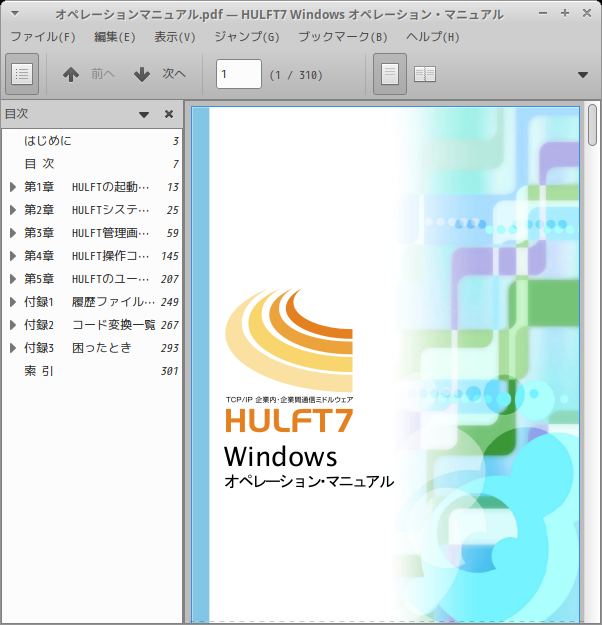Select 第1章 HULFTの起動 entry

pos(92,187)
